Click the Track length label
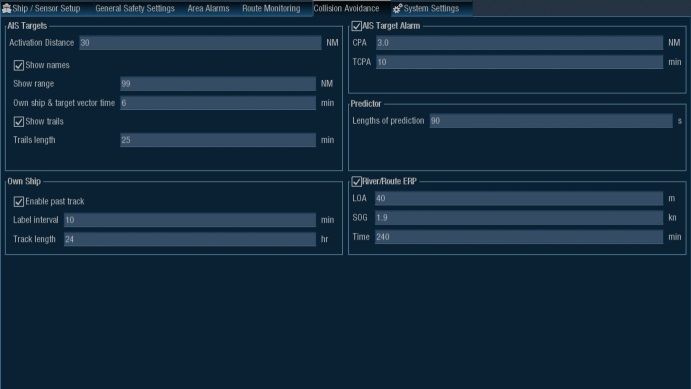Screen dimensions: 691x389 tap(34, 239)
